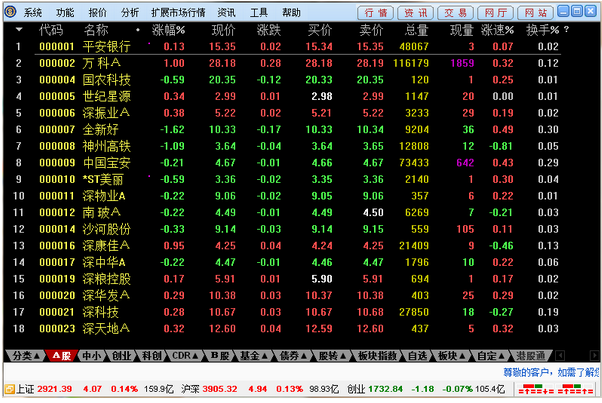Image resolution: width=602 pixels, height=403 pixels.
Task: Switch to the 创业 tab
Action: coord(121,356)
